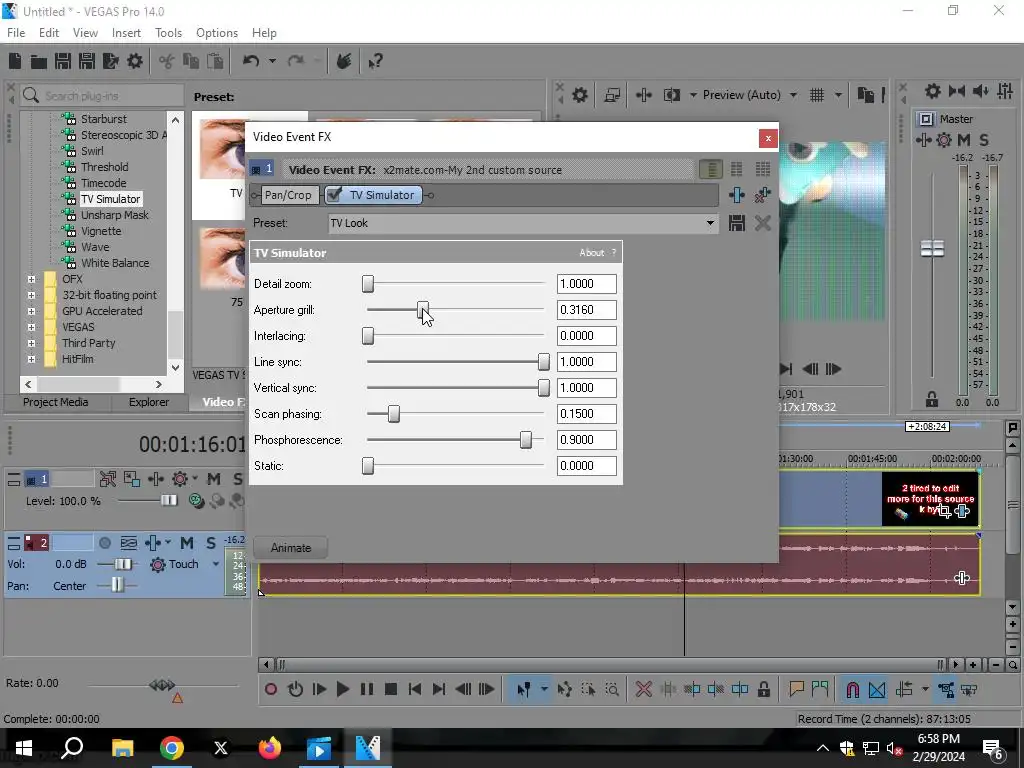Expand the 32-bit floating point folder
The width and height of the screenshot is (1024, 768).
click(31, 295)
